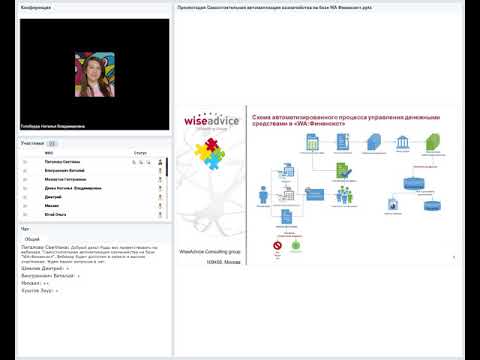Select participant 'Дмитрий' in the list
The width and height of the screenshot is (480, 360).
click(x=53, y=197)
